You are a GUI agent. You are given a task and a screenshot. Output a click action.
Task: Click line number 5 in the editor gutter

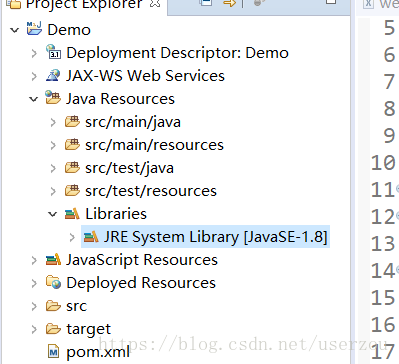click(389, 28)
